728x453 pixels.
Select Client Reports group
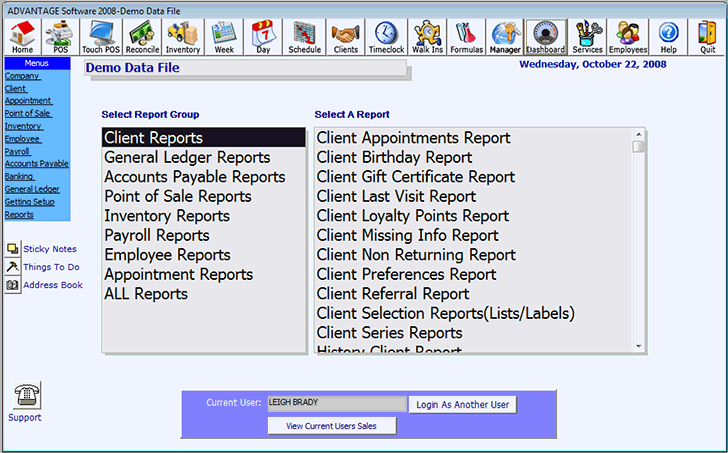click(204, 138)
